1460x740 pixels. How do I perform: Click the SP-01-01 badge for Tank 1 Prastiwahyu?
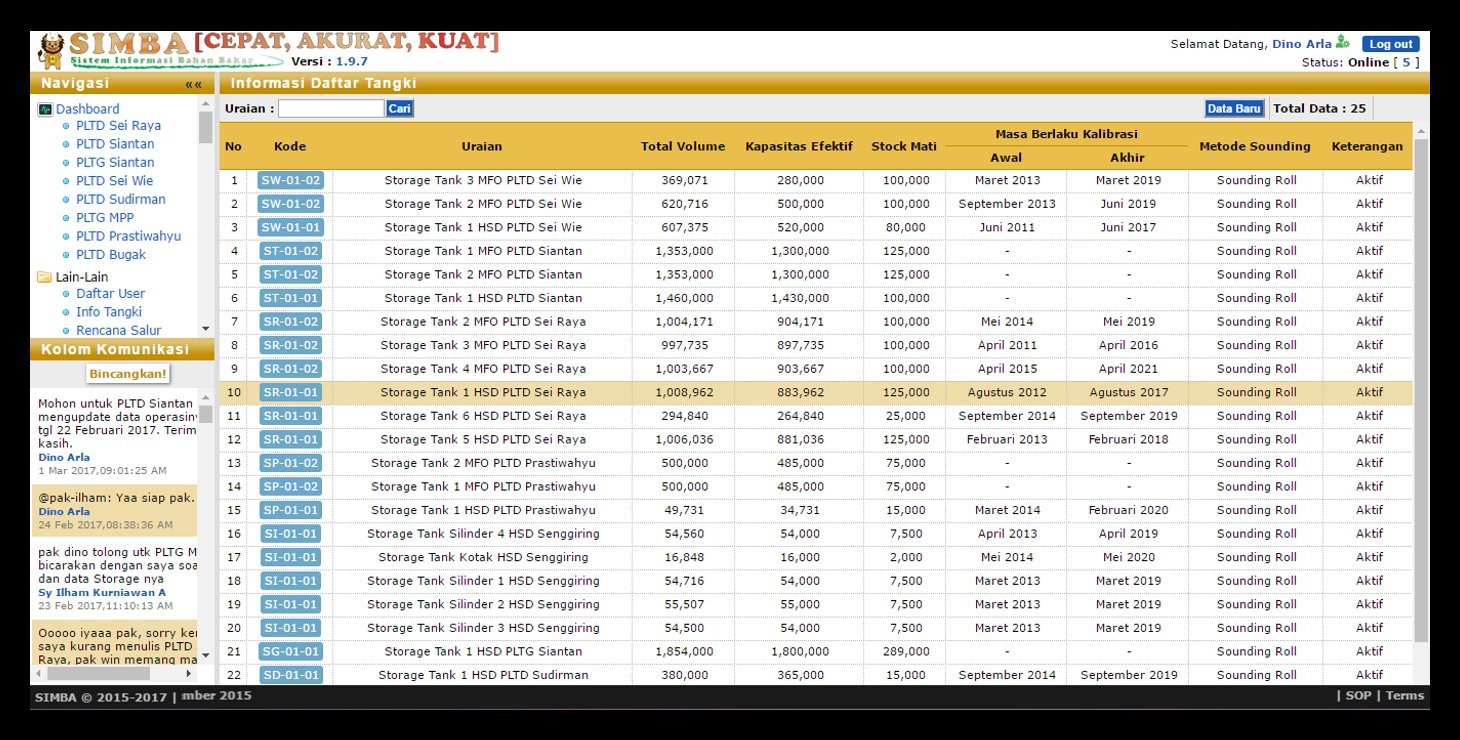(x=290, y=510)
